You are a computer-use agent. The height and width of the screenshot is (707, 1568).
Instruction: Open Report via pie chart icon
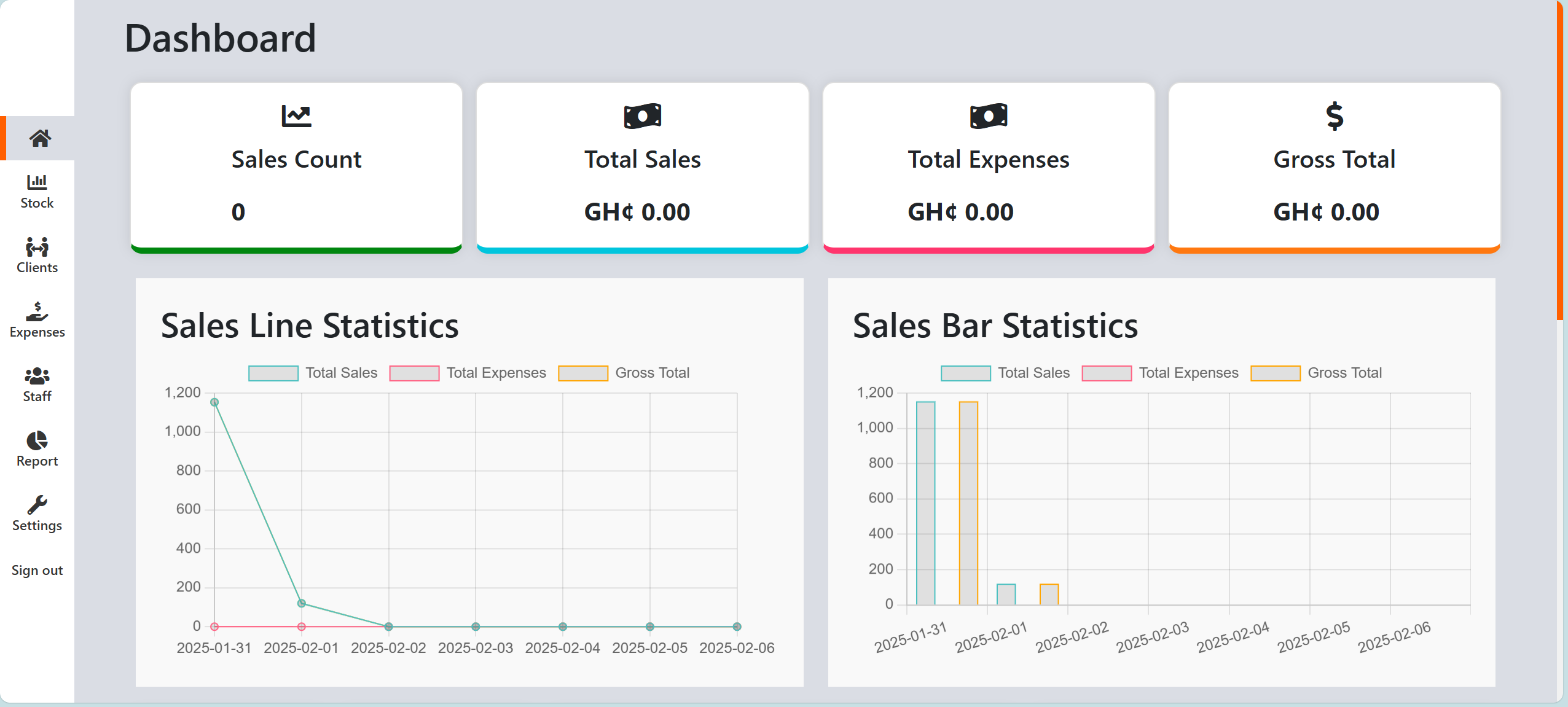(37, 440)
